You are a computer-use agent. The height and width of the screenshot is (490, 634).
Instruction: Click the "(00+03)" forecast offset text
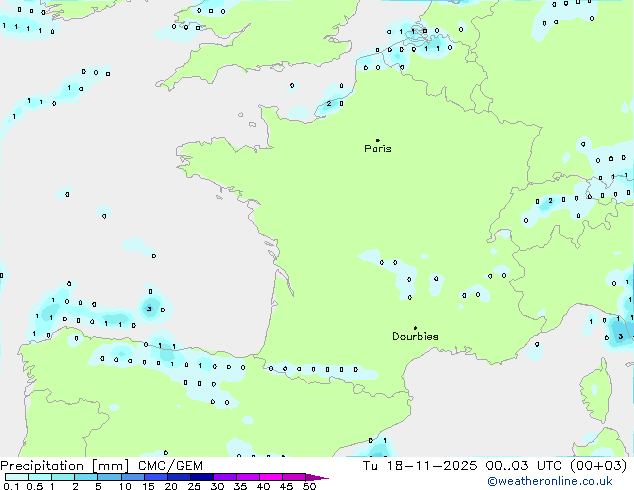pyautogui.click(x=598, y=466)
